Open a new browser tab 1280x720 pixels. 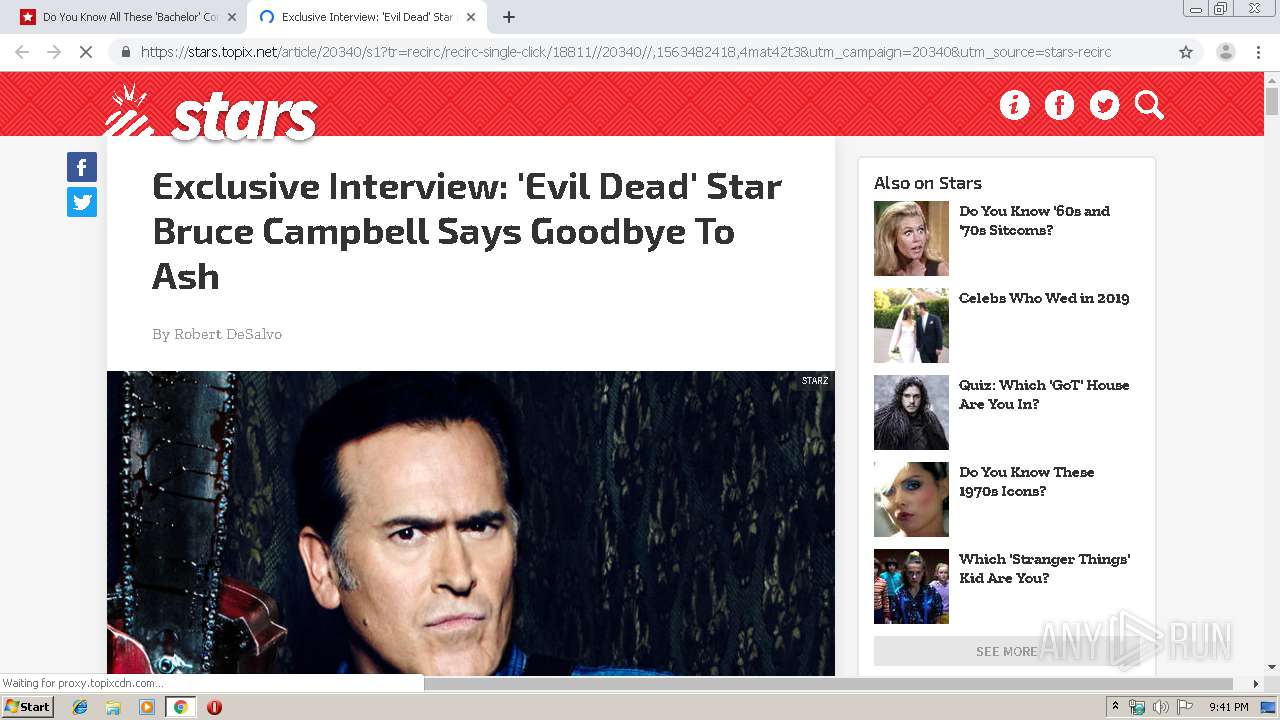(508, 17)
